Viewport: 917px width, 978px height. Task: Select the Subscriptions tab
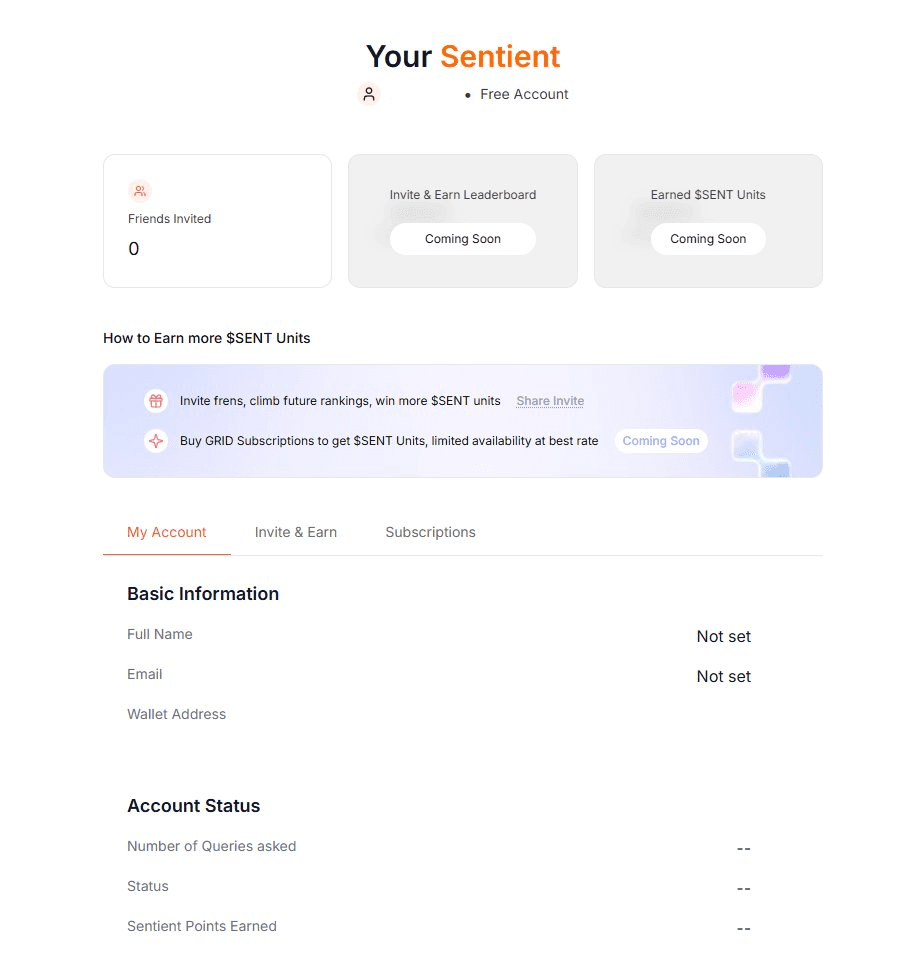(x=430, y=532)
